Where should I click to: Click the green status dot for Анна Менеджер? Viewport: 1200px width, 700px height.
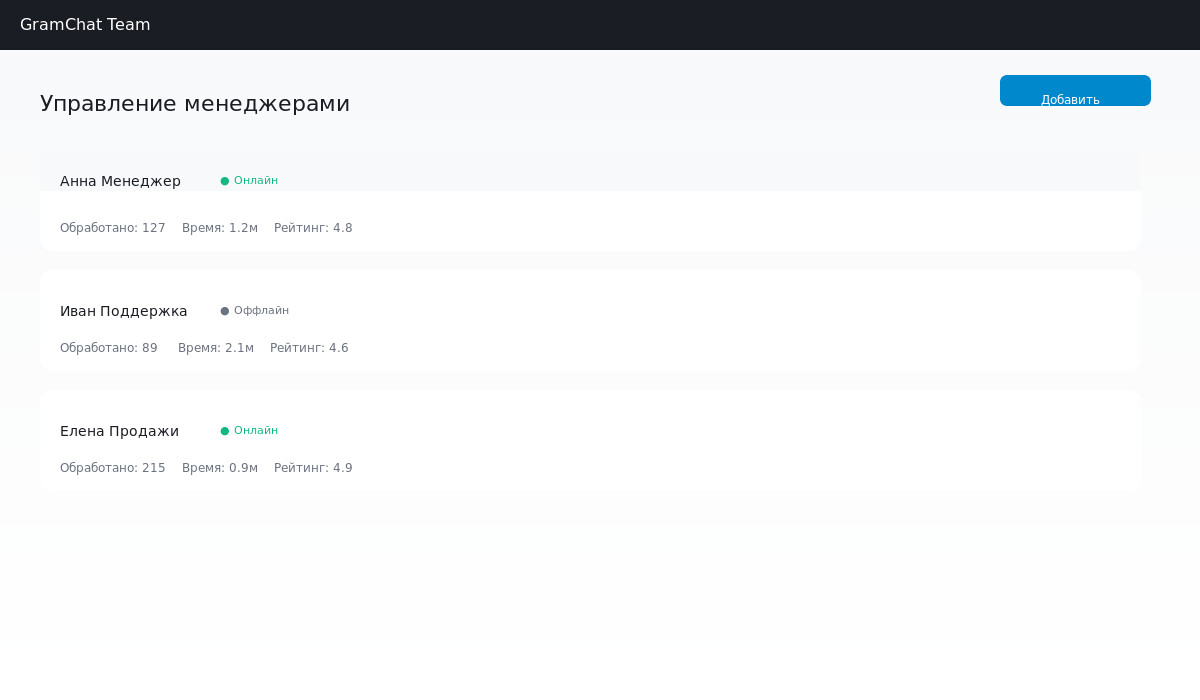(x=225, y=181)
